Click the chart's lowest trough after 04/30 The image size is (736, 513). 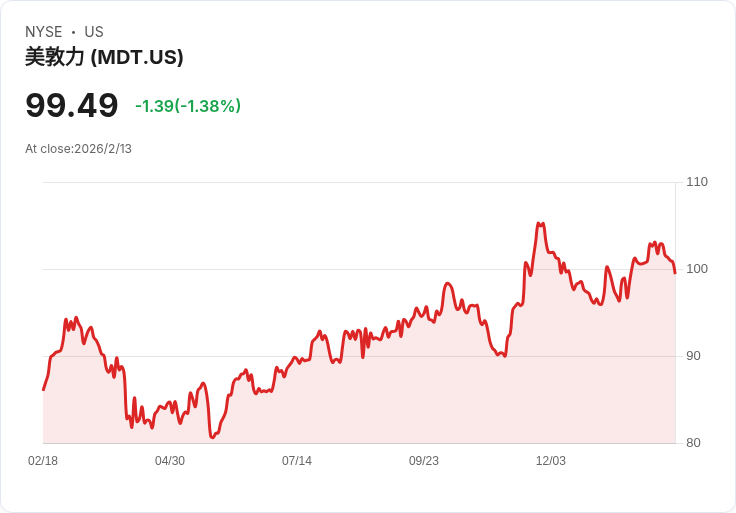click(213, 437)
